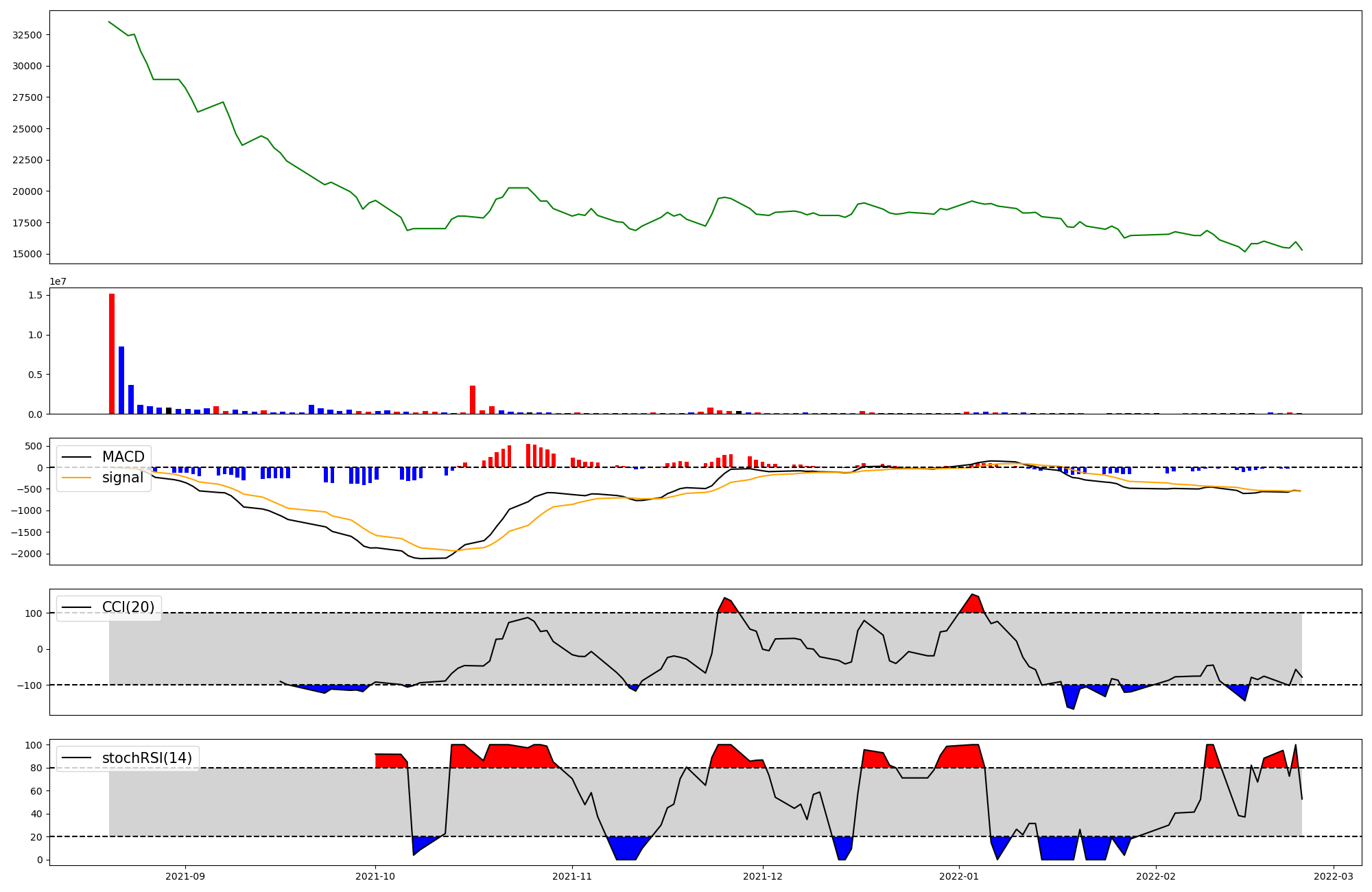1372x892 pixels.
Task: Click the 2021-12 x-axis date label
Action: pyautogui.click(x=763, y=876)
